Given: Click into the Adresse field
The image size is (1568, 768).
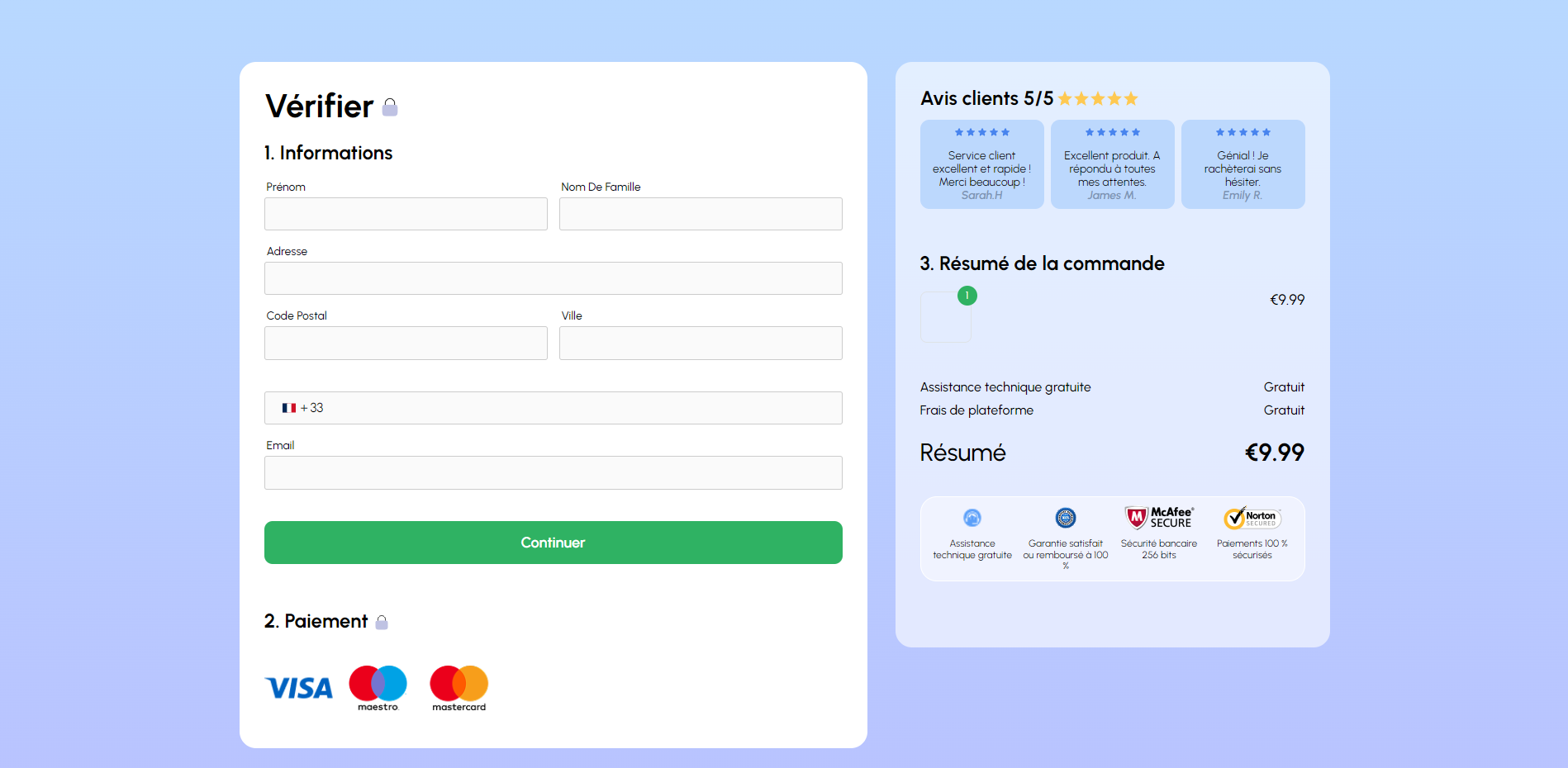Looking at the screenshot, I should tap(554, 278).
